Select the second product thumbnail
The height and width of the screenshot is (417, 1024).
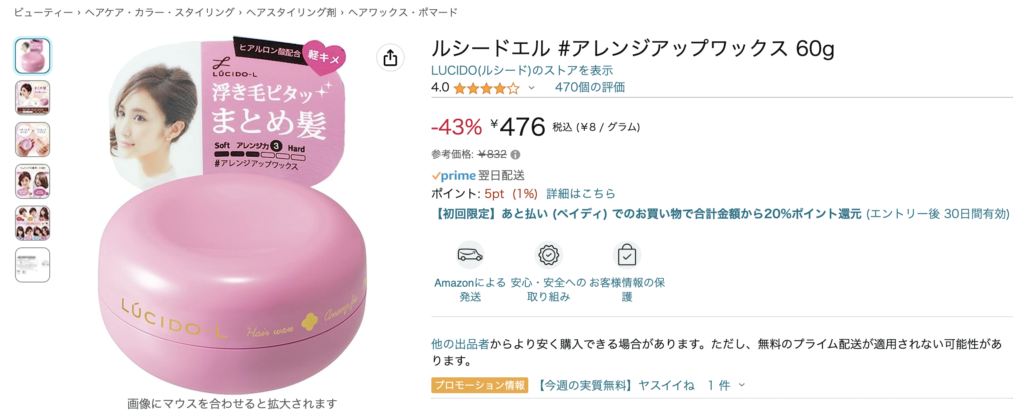pos(33,98)
